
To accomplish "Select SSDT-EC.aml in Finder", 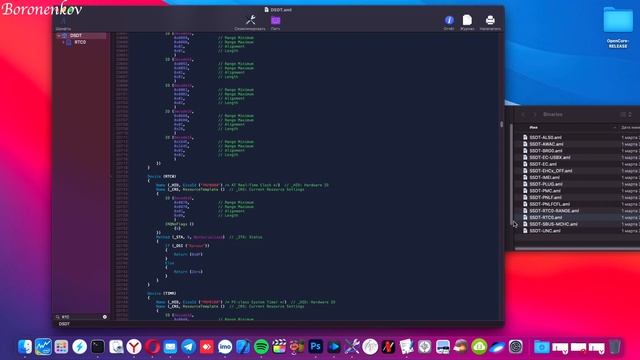I will click(x=543, y=164).
